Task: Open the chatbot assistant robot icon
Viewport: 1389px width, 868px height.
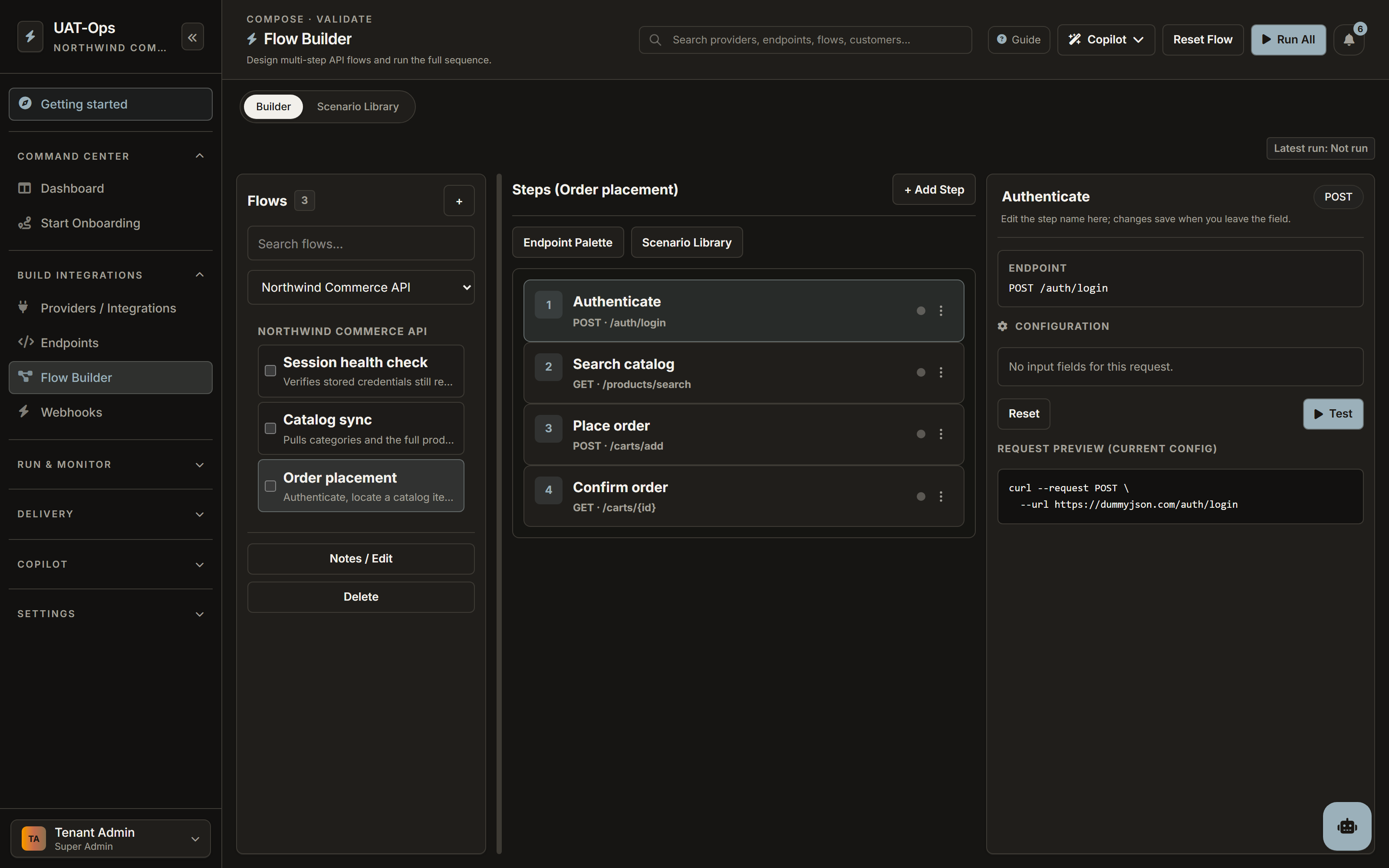Action: (x=1347, y=826)
